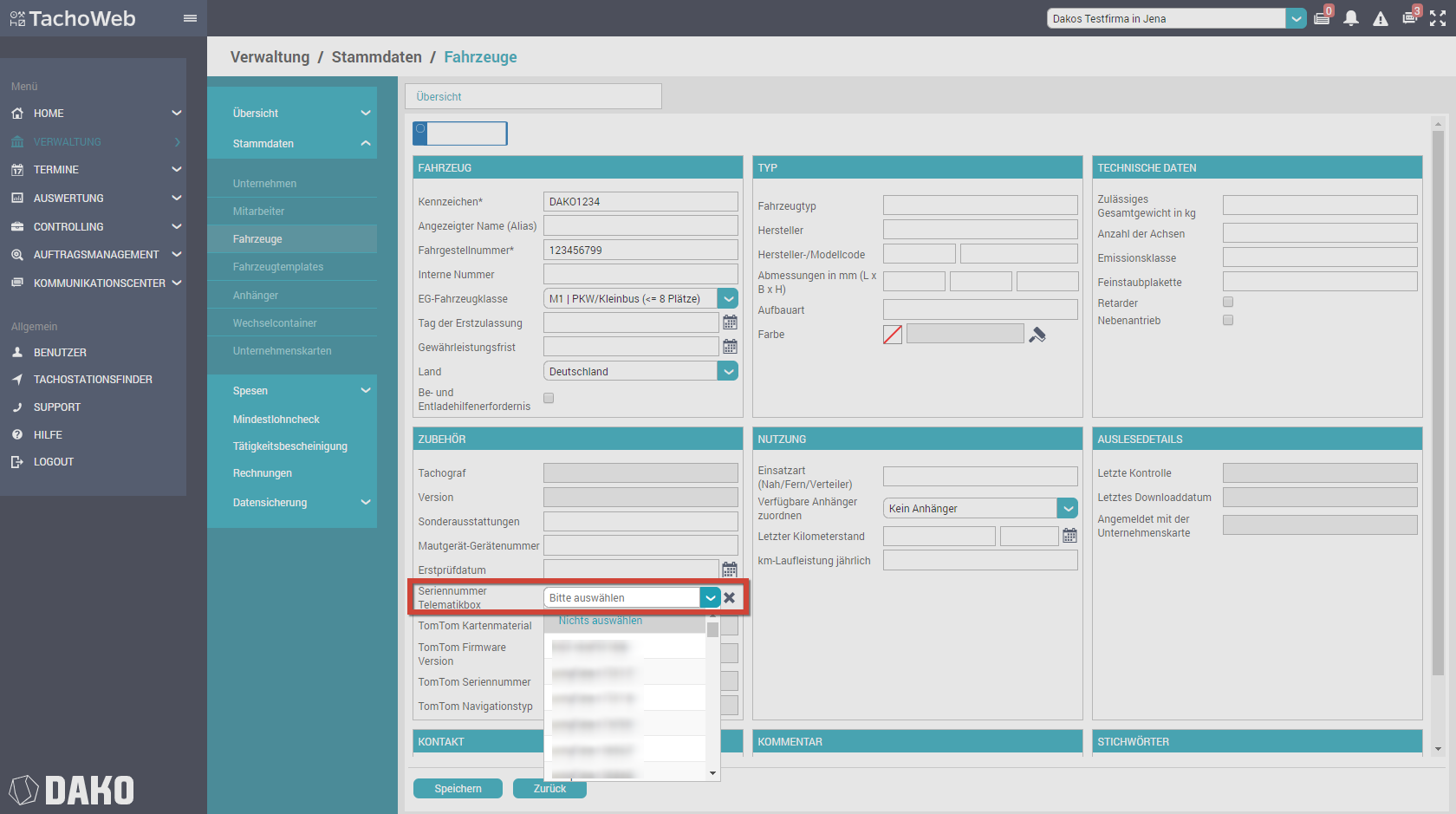Screen dimensions: 1456x814
Task: Click the empty Farbe color swatch
Action: coord(893,335)
